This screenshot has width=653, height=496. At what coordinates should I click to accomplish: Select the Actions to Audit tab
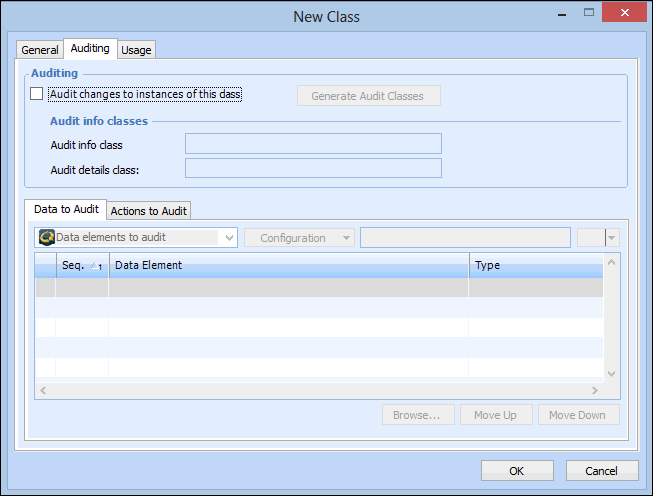(149, 211)
